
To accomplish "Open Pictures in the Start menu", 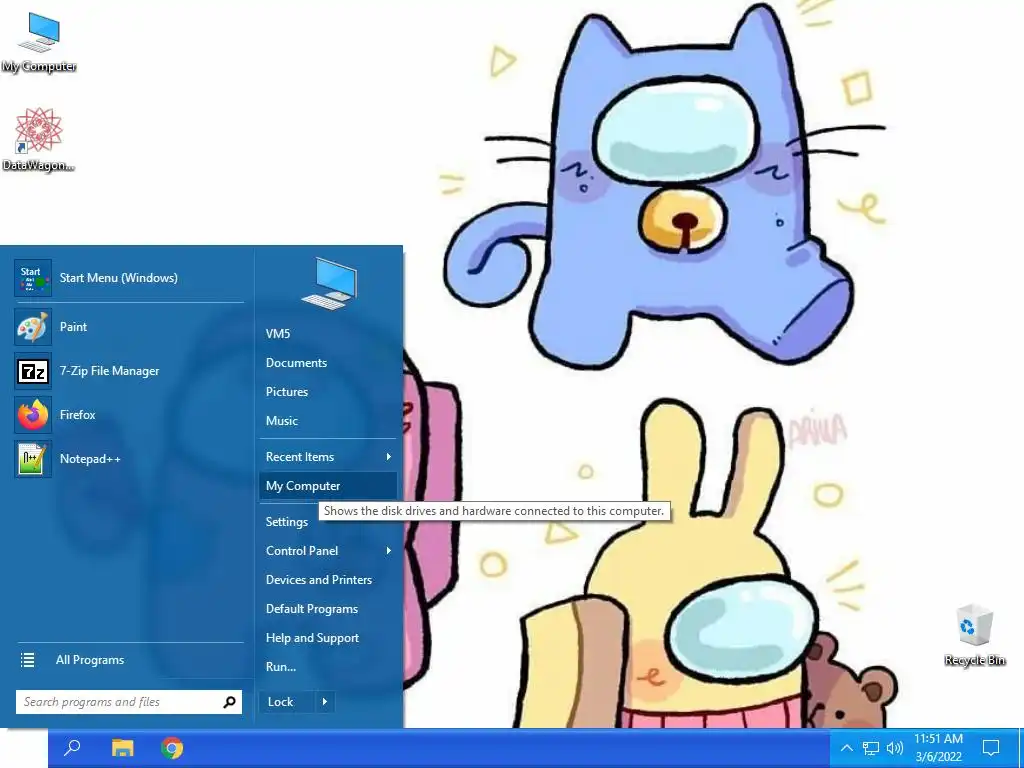I will (x=327, y=392).
